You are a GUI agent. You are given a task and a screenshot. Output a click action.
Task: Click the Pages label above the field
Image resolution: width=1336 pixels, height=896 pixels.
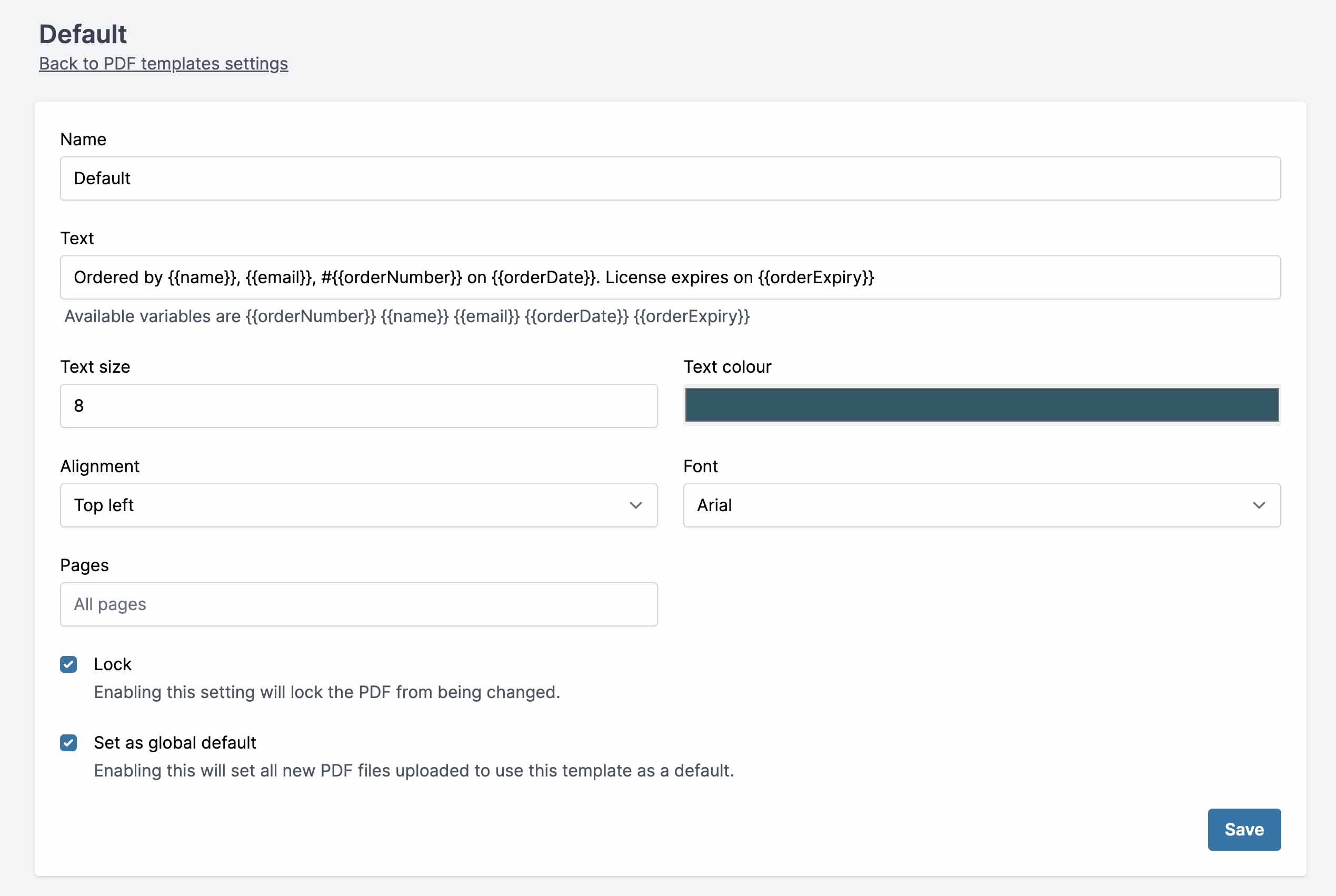tap(85, 565)
